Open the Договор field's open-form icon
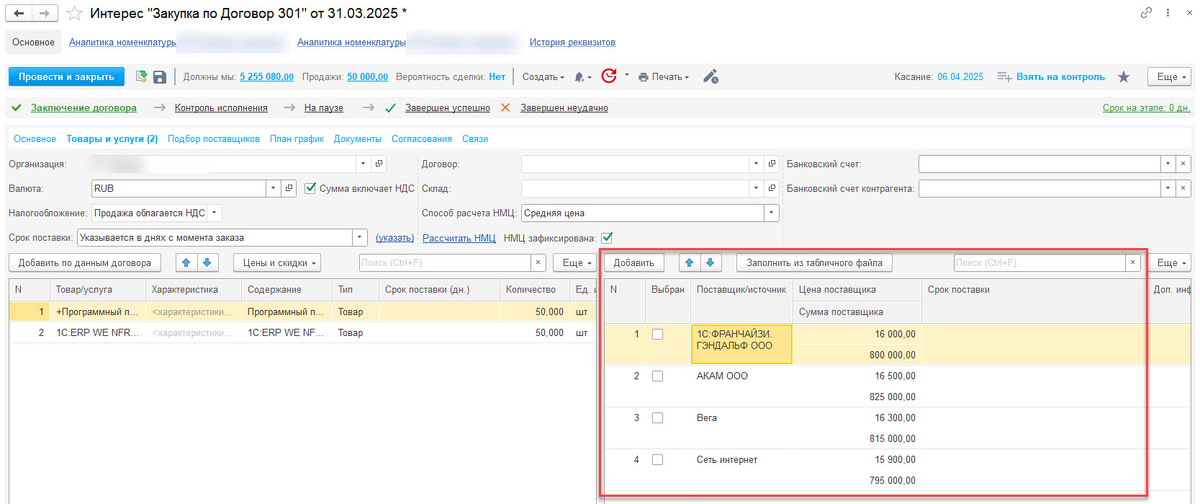Image resolution: width=1200 pixels, height=504 pixels. [771, 163]
